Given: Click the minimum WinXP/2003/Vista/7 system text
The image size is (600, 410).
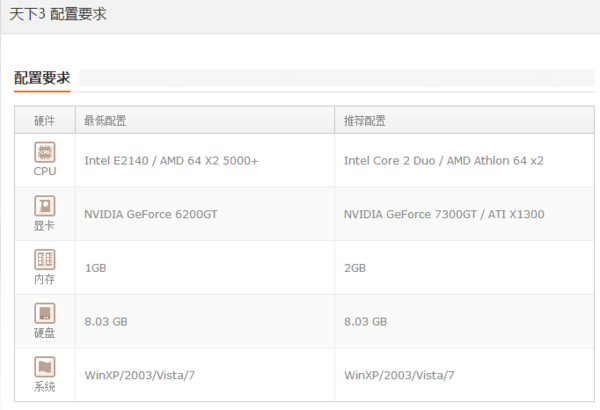Looking at the screenshot, I should (x=139, y=375).
